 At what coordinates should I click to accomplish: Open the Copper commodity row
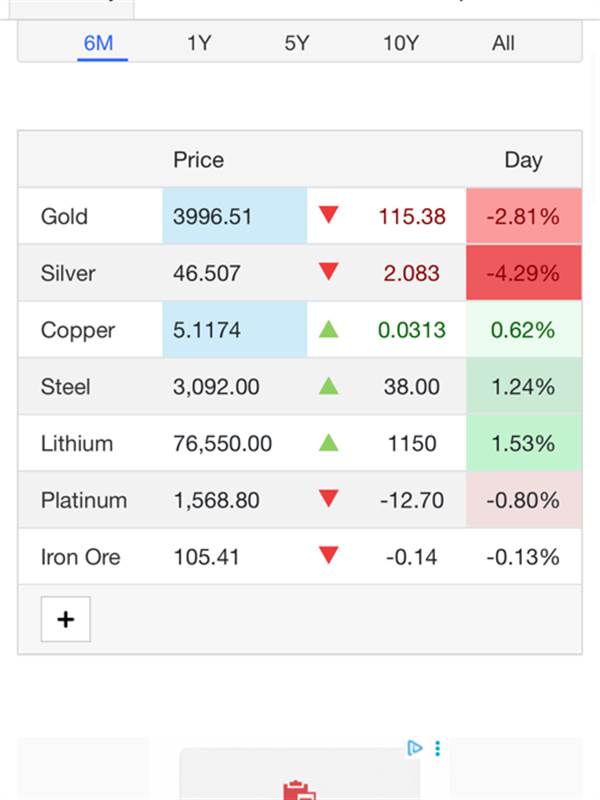pyautogui.click(x=77, y=330)
